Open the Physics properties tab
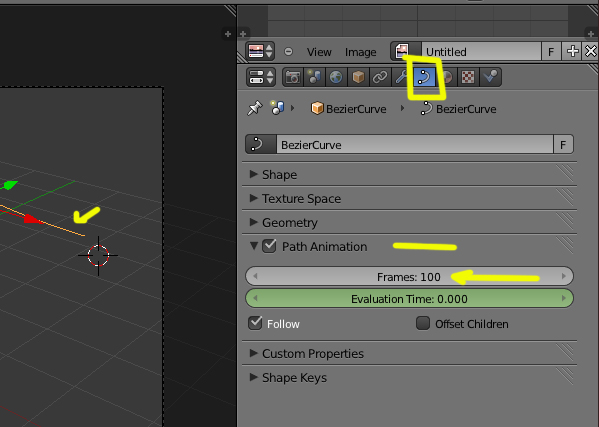The width and height of the screenshot is (599, 427). [490, 77]
